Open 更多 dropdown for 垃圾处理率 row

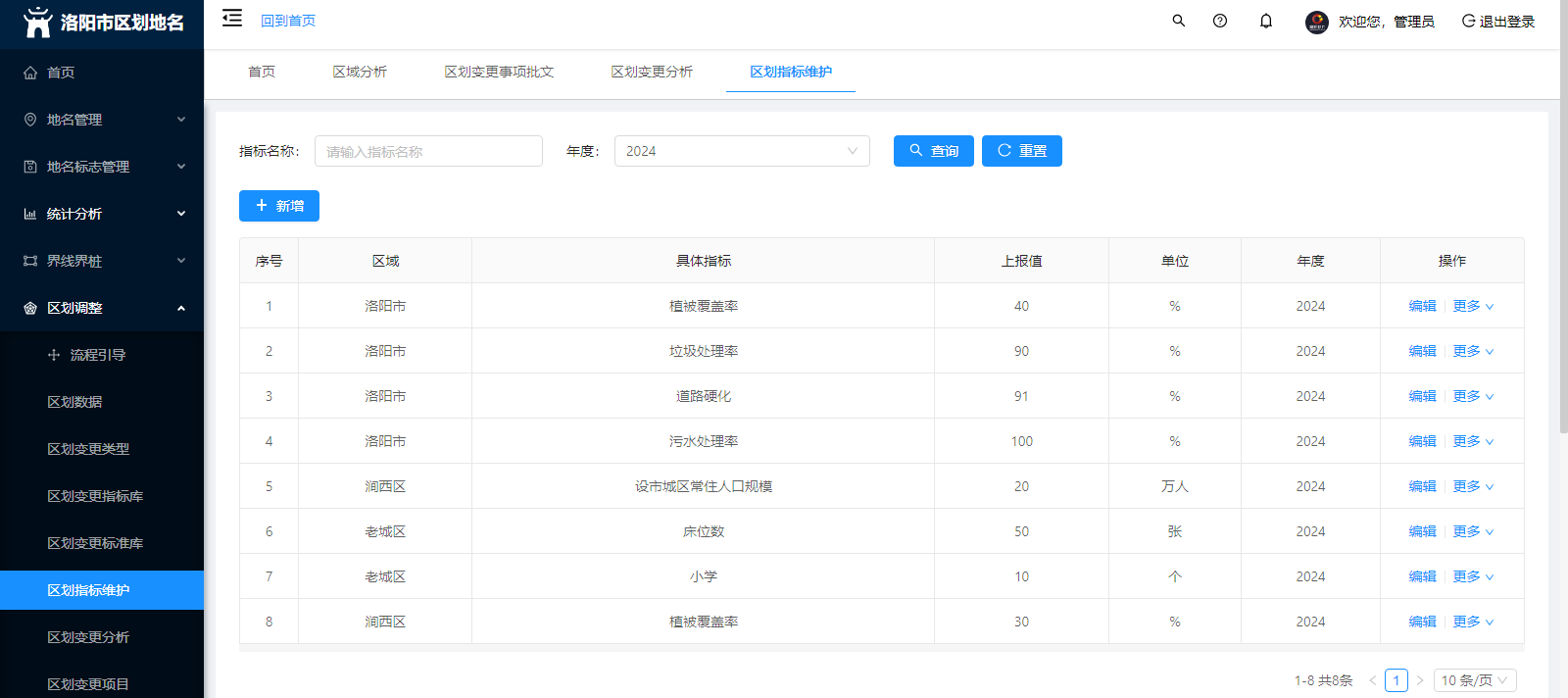pyautogui.click(x=1473, y=351)
